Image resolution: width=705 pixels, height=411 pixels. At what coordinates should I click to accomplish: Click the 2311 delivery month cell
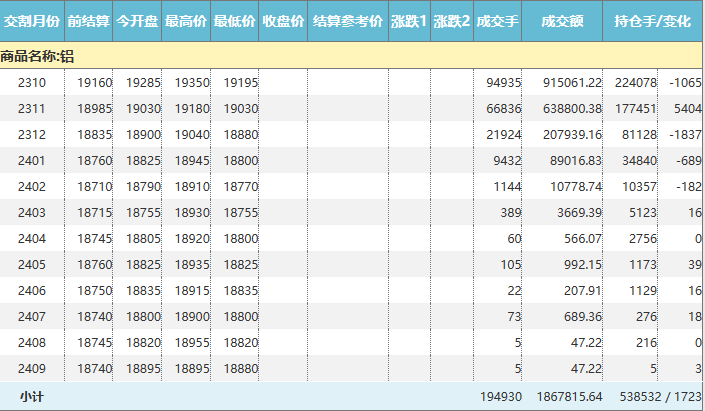point(32,108)
